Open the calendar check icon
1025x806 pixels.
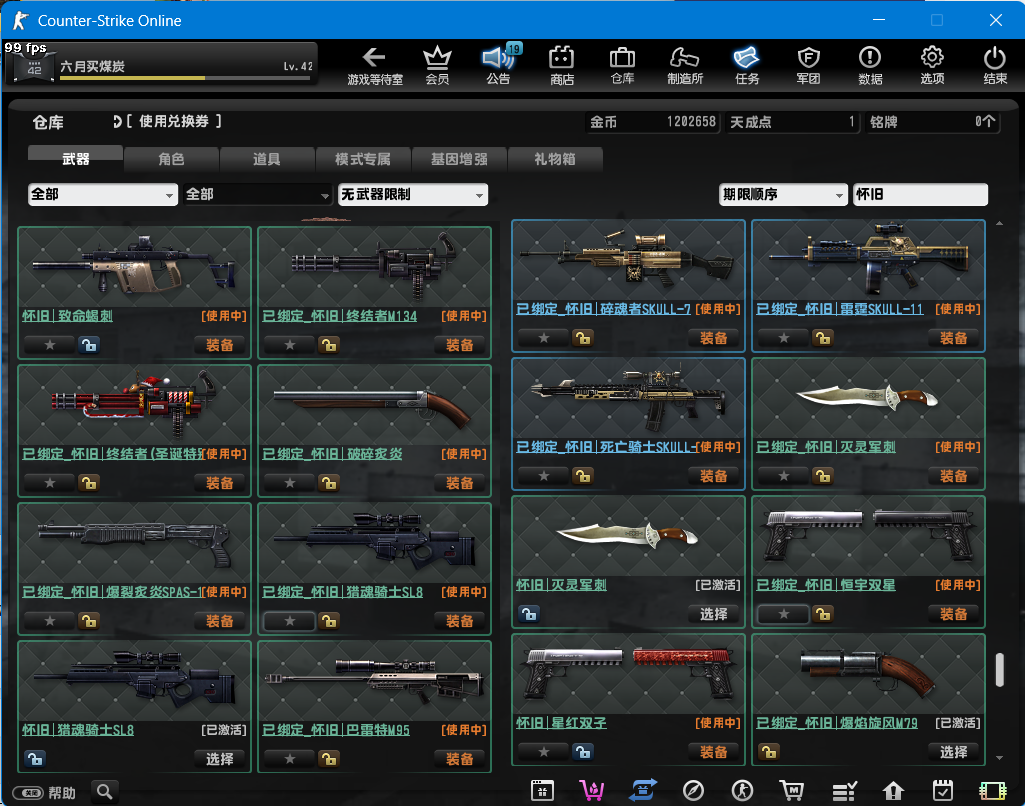click(943, 791)
